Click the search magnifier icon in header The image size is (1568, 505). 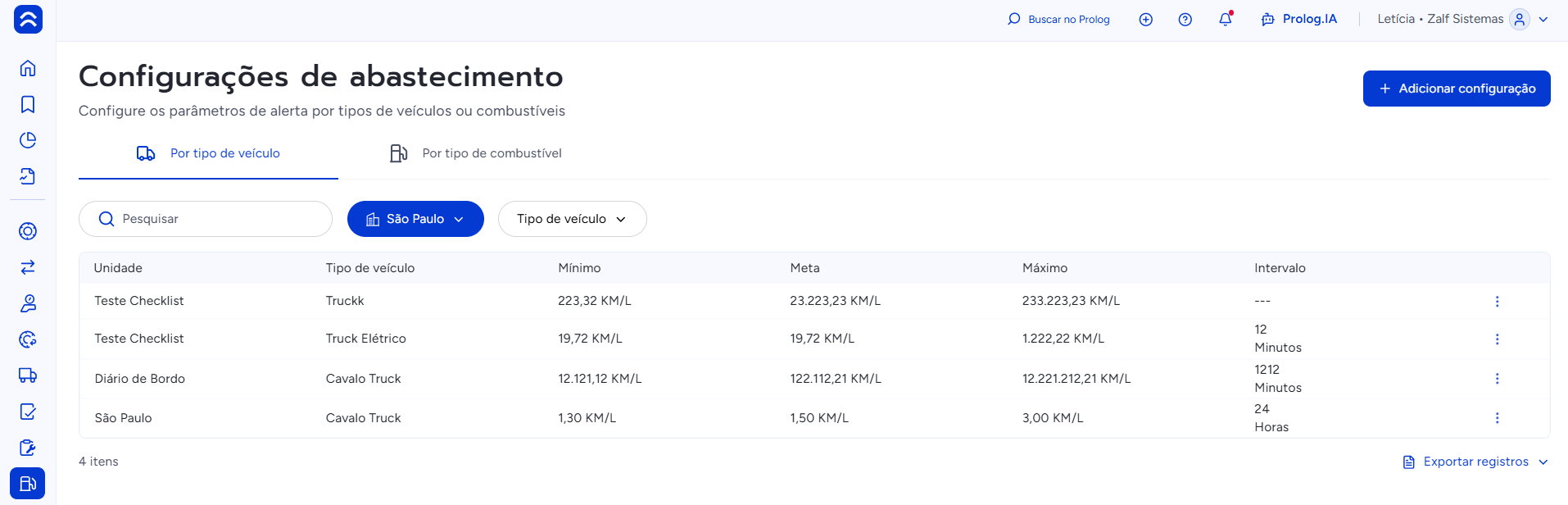[x=1014, y=19]
